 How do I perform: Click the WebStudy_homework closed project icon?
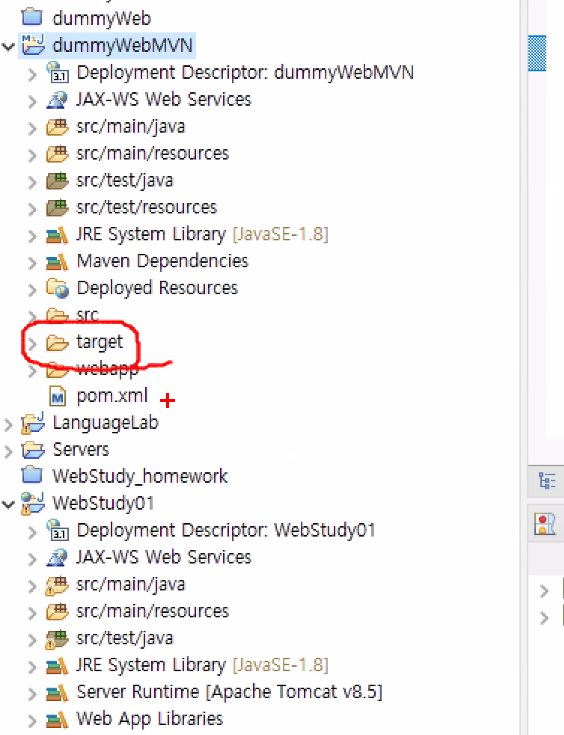point(32,476)
